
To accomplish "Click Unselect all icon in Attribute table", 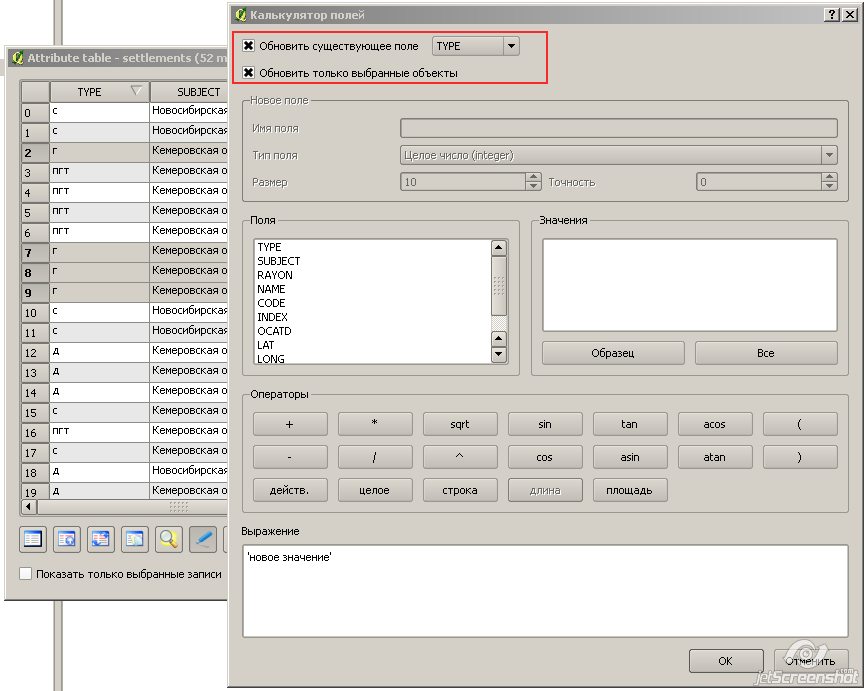I will (x=33, y=539).
